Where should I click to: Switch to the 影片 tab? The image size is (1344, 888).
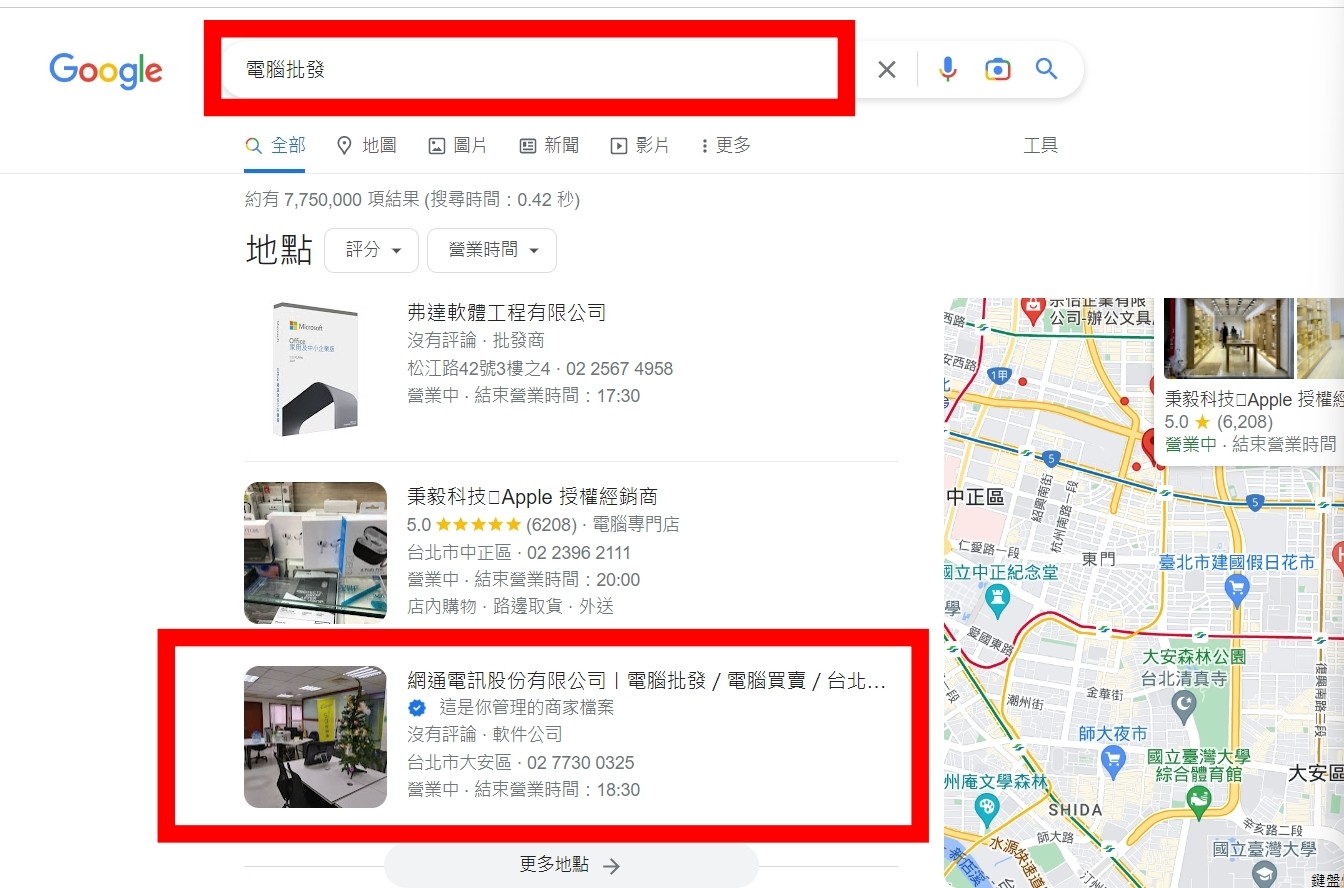click(x=640, y=146)
